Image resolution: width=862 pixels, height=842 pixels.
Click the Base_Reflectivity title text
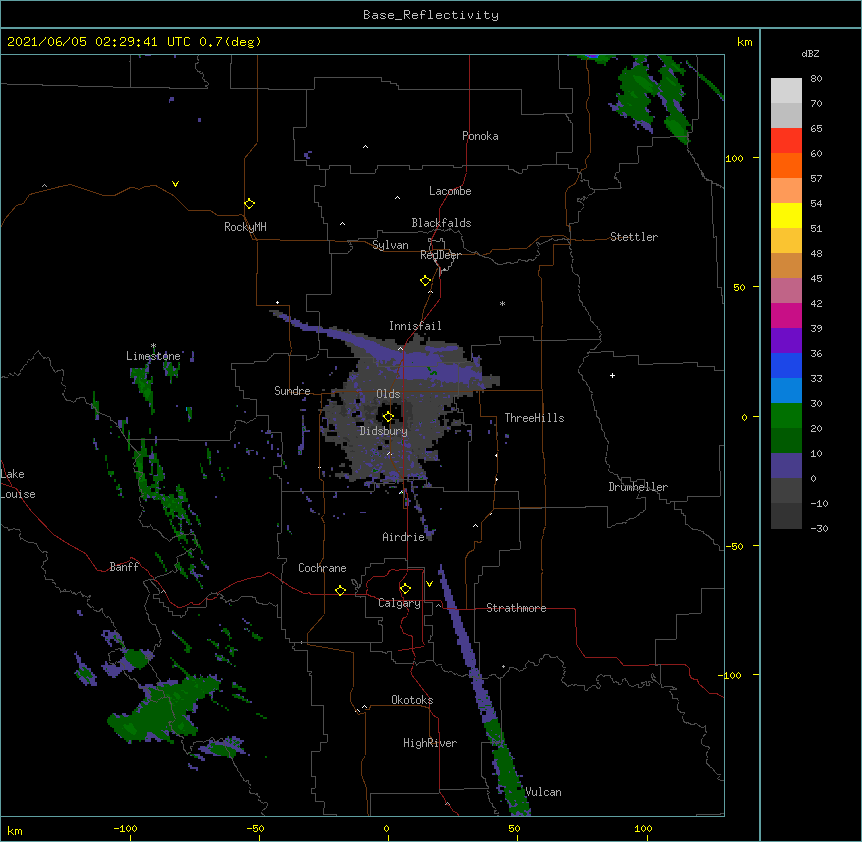431,15
